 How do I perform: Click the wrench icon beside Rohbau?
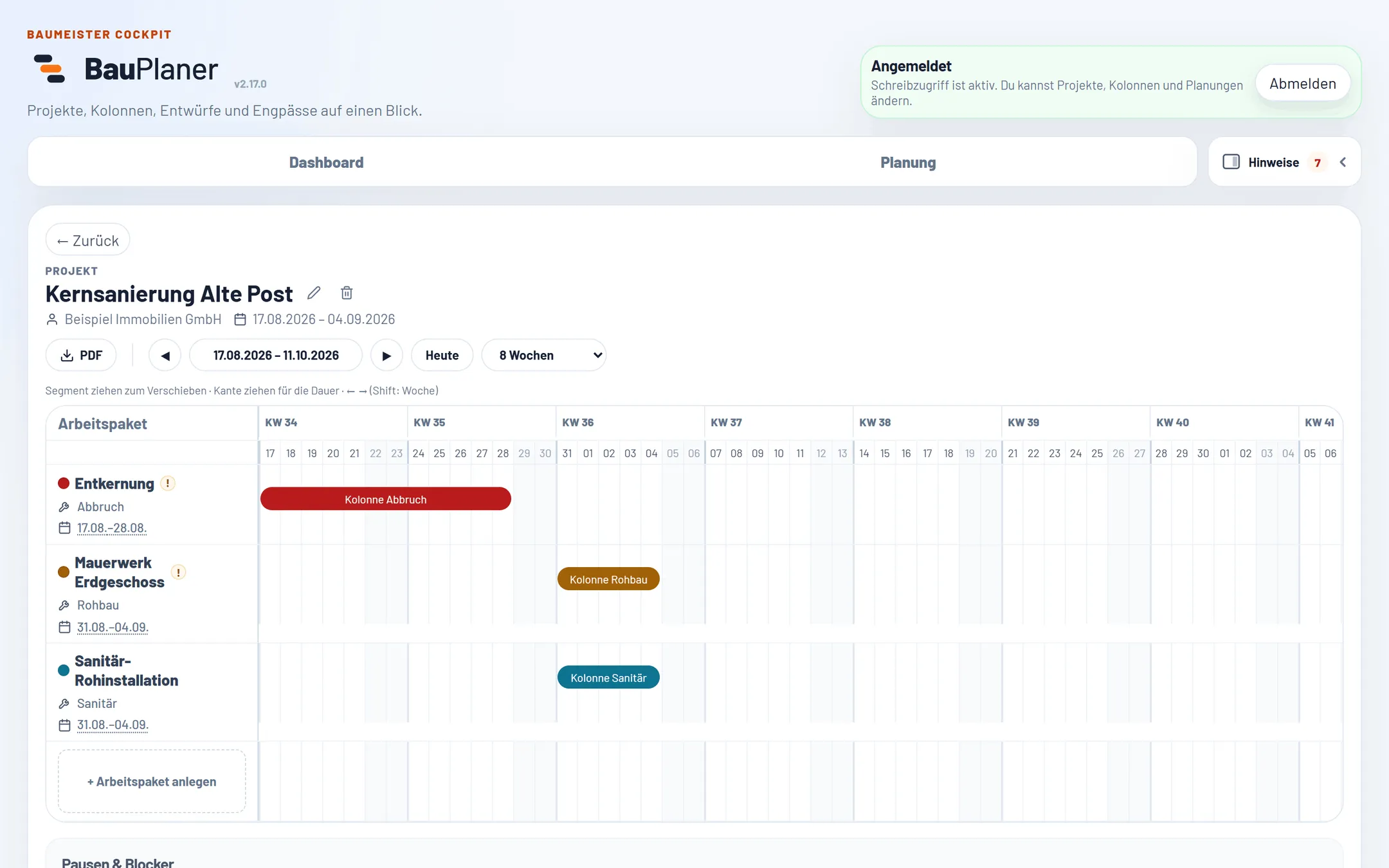(64, 606)
